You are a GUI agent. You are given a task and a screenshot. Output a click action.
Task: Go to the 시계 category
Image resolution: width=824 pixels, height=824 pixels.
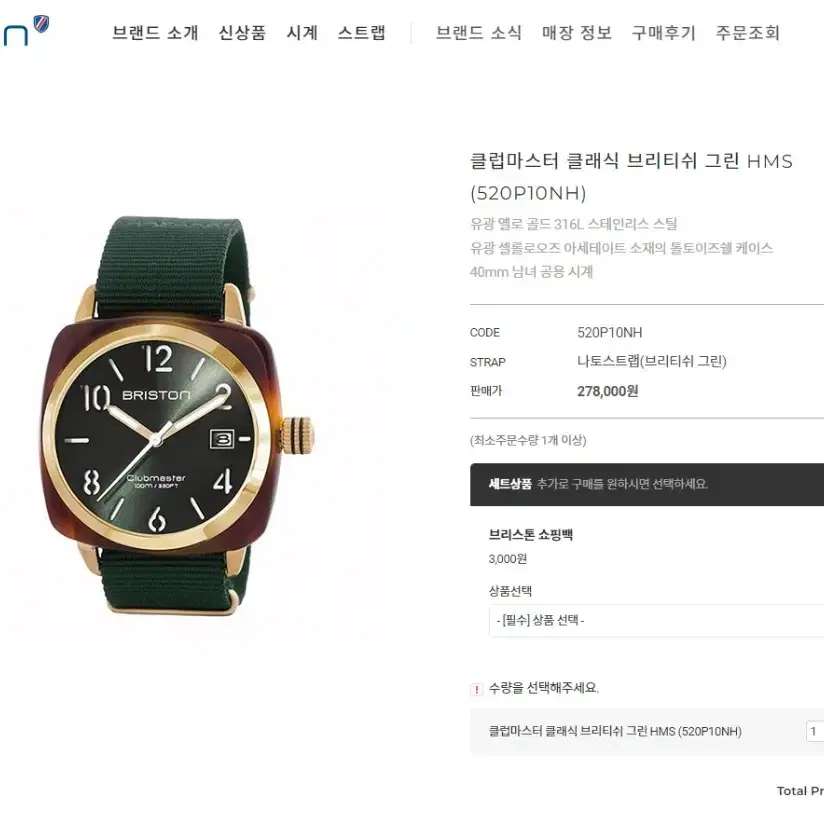pyautogui.click(x=302, y=33)
